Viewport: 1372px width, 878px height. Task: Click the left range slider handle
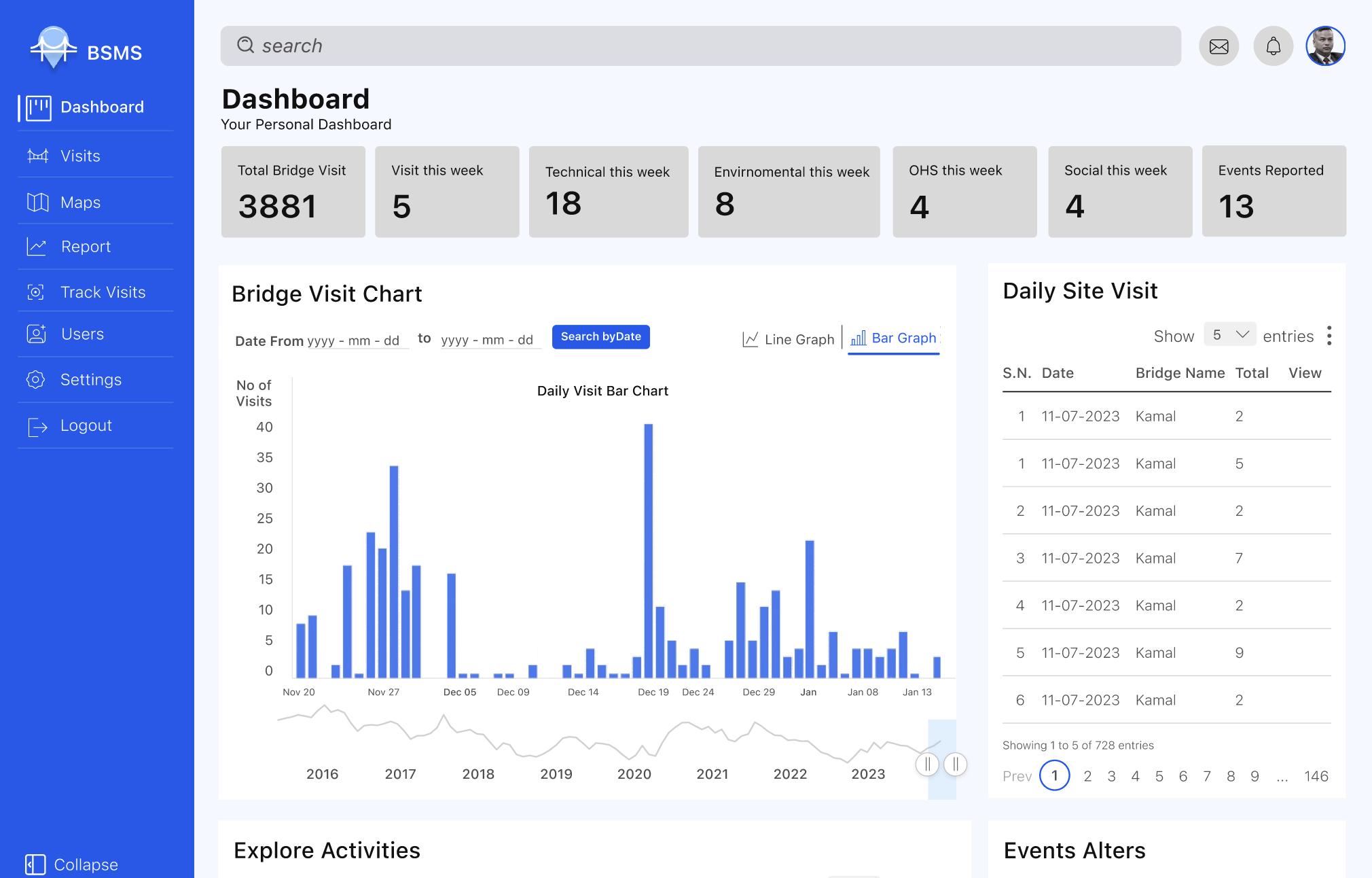point(927,764)
